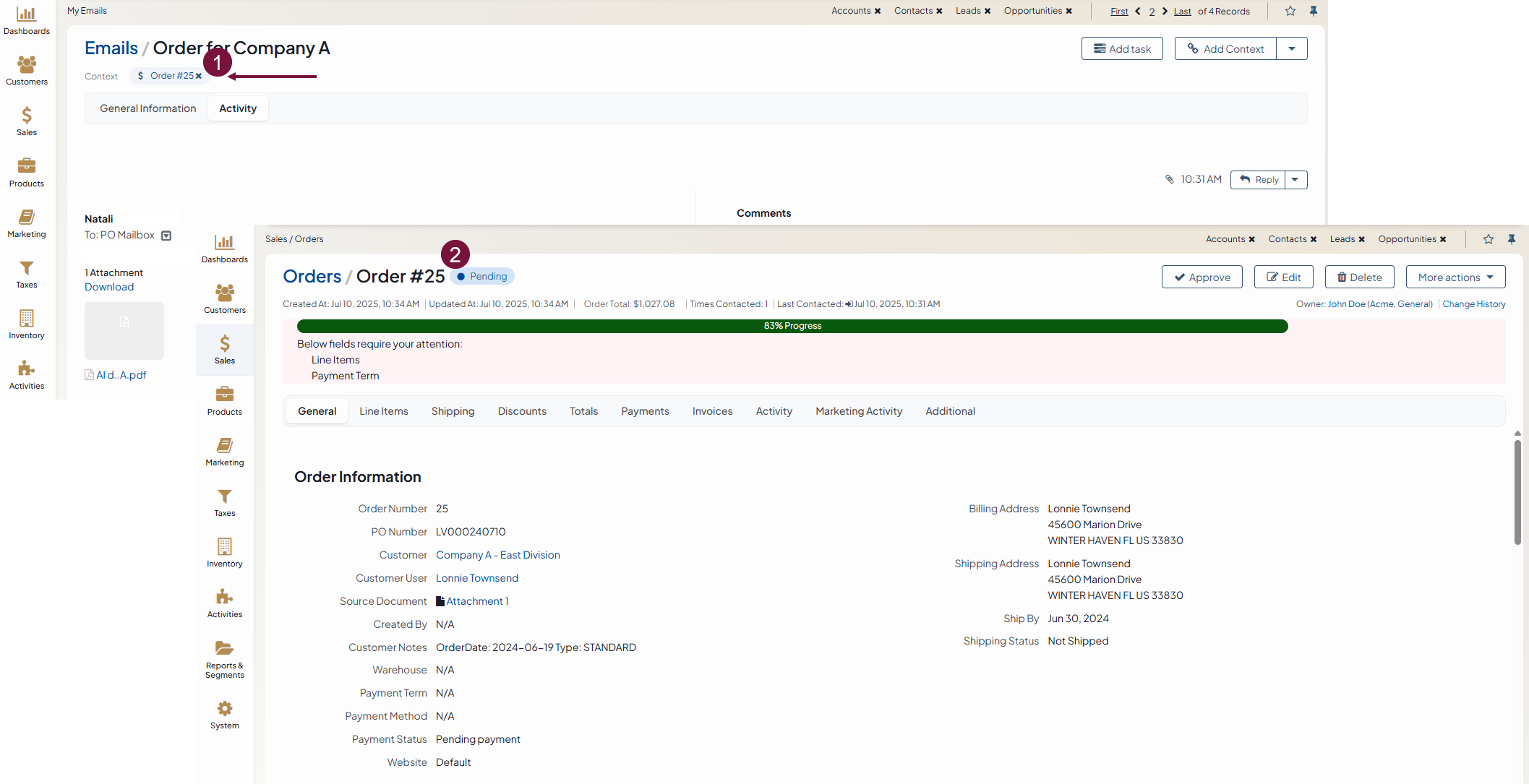This screenshot has width=1529, height=784.
Task: Open the More actions dropdown
Action: point(1455,277)
